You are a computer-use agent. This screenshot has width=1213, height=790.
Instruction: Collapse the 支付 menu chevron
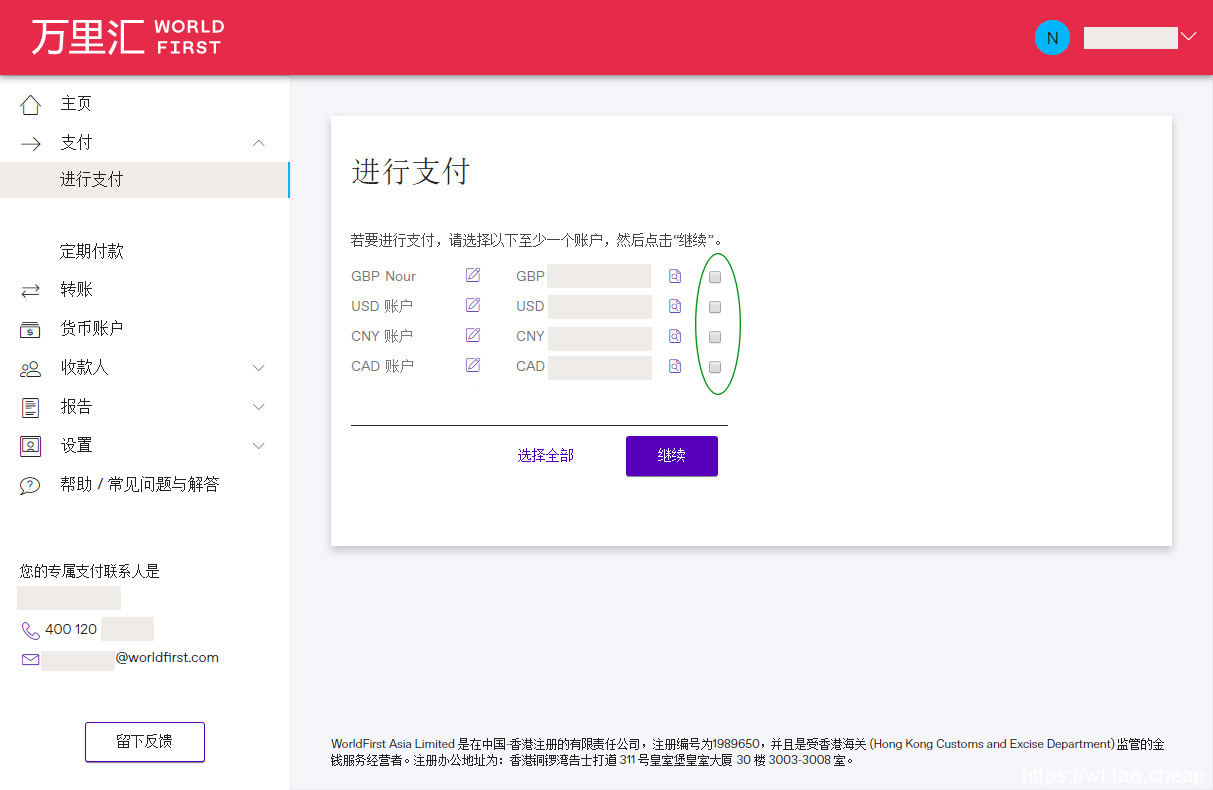pos(259,143)
